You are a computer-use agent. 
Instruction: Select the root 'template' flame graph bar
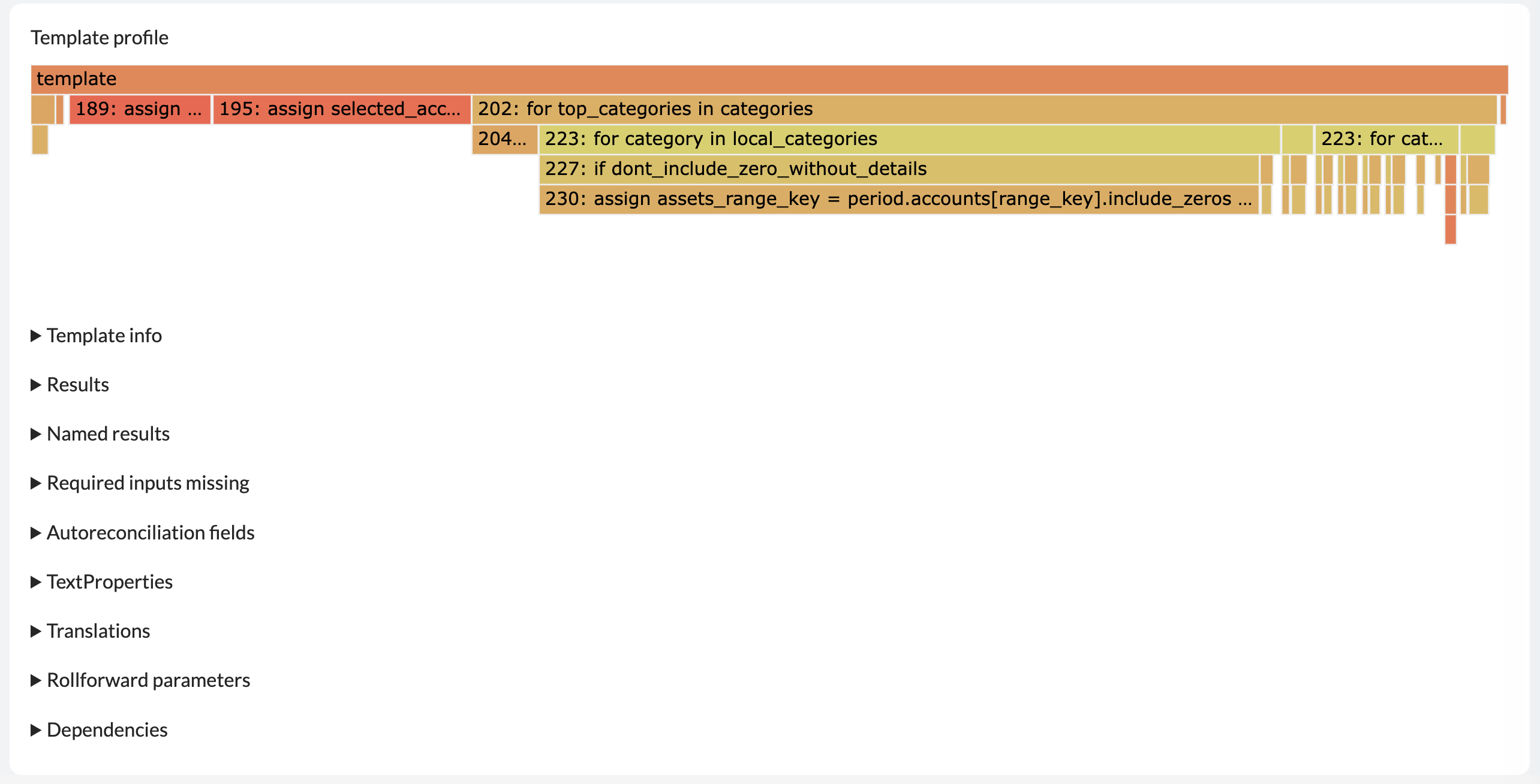pos(769,79)
